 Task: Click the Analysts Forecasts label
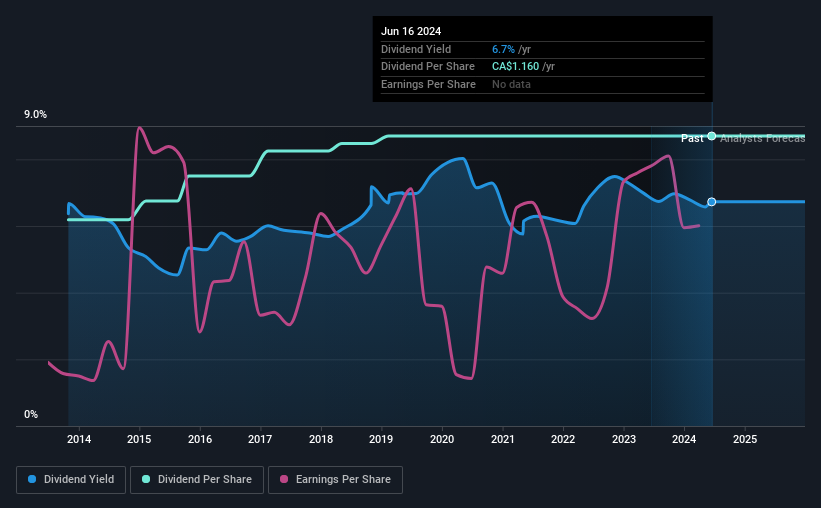click(762, 138)
